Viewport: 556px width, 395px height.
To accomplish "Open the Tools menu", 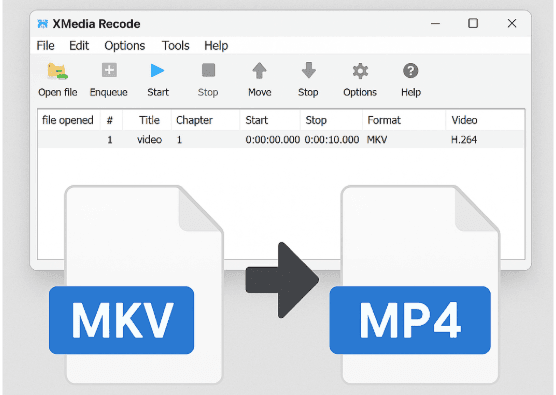I will 176,46.
